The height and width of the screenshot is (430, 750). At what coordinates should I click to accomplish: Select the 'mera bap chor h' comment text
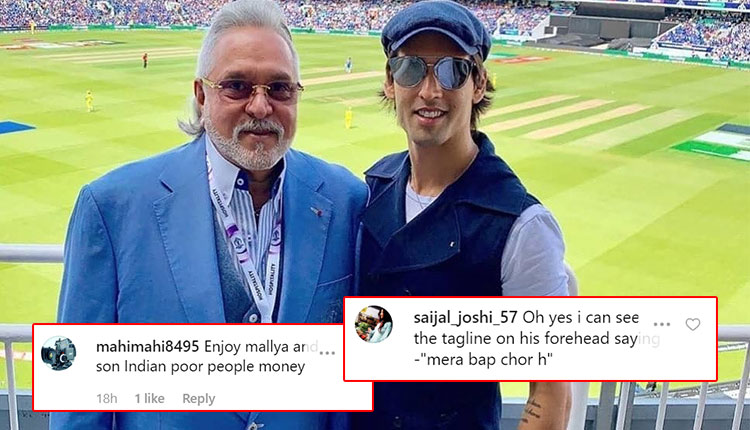point(486,359)
